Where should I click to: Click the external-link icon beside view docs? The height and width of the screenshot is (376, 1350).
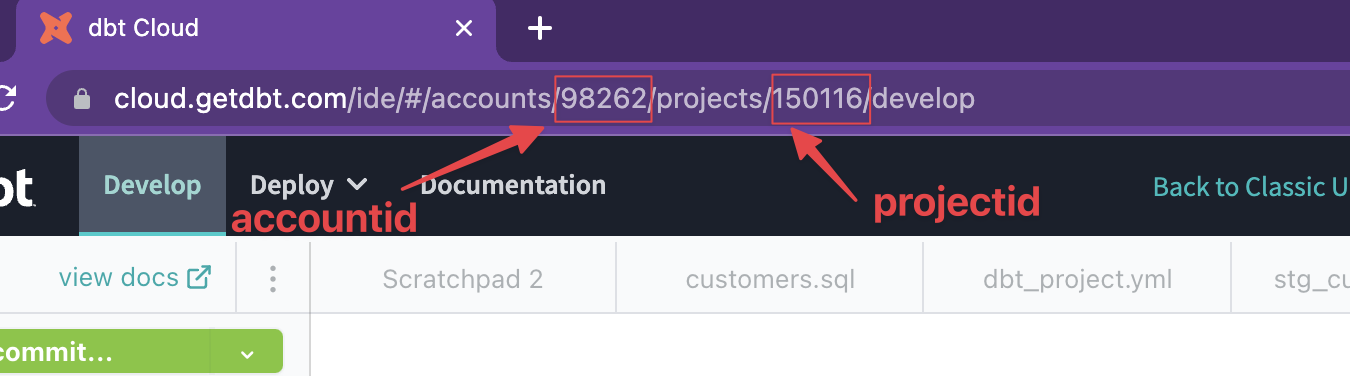point(199,277)
